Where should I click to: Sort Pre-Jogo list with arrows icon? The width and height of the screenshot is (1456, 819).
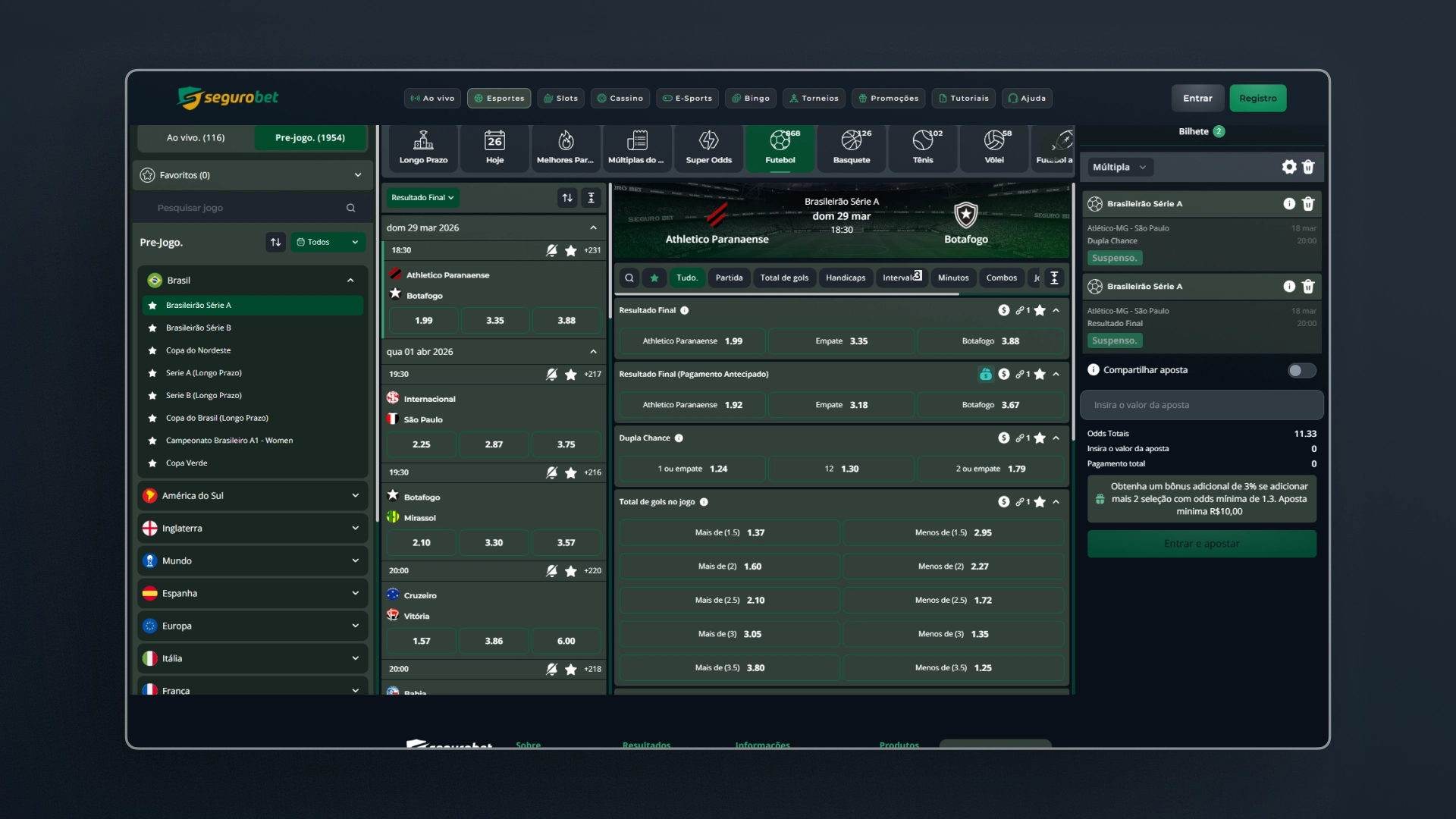(x=275, y=242)
